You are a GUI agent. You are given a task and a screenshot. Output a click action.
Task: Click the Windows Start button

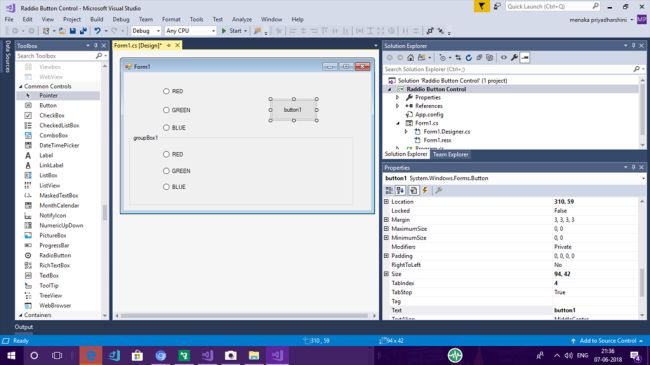11,355
